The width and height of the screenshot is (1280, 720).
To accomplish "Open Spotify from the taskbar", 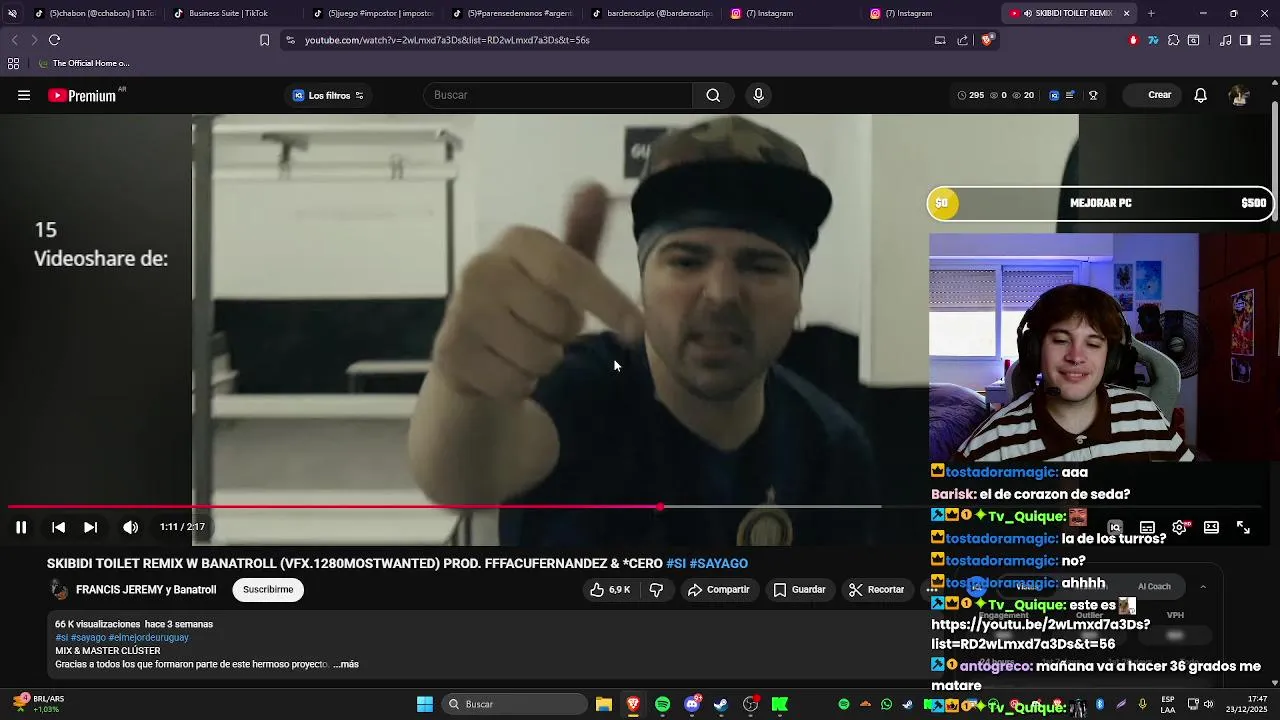I will [x=662, y=704].
